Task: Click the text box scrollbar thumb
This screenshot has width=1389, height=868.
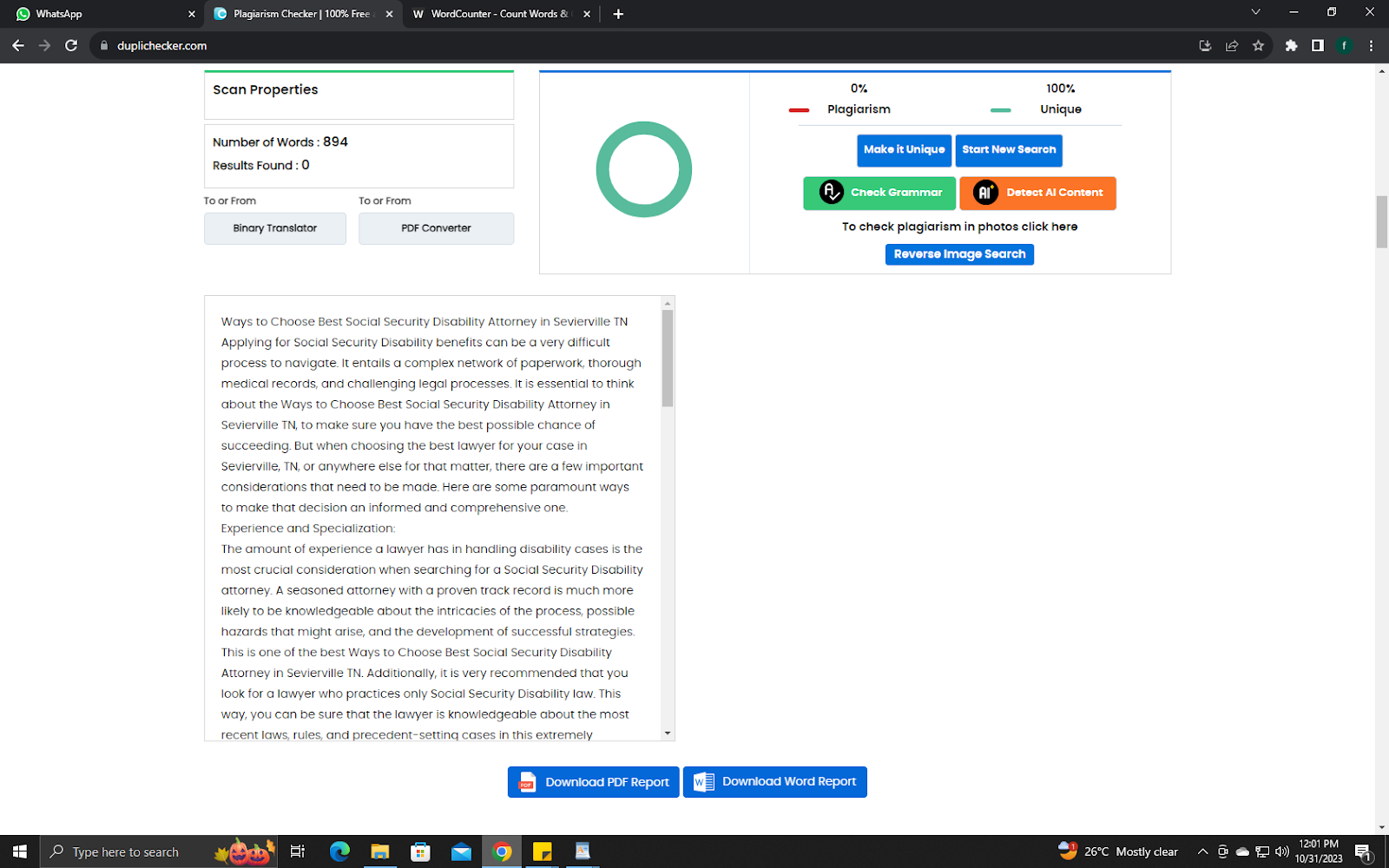Action: click(x=668, y=358)
